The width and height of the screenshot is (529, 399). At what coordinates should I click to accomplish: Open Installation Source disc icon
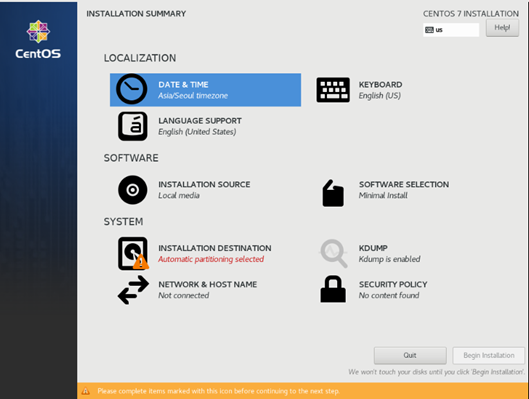[133, 190]
